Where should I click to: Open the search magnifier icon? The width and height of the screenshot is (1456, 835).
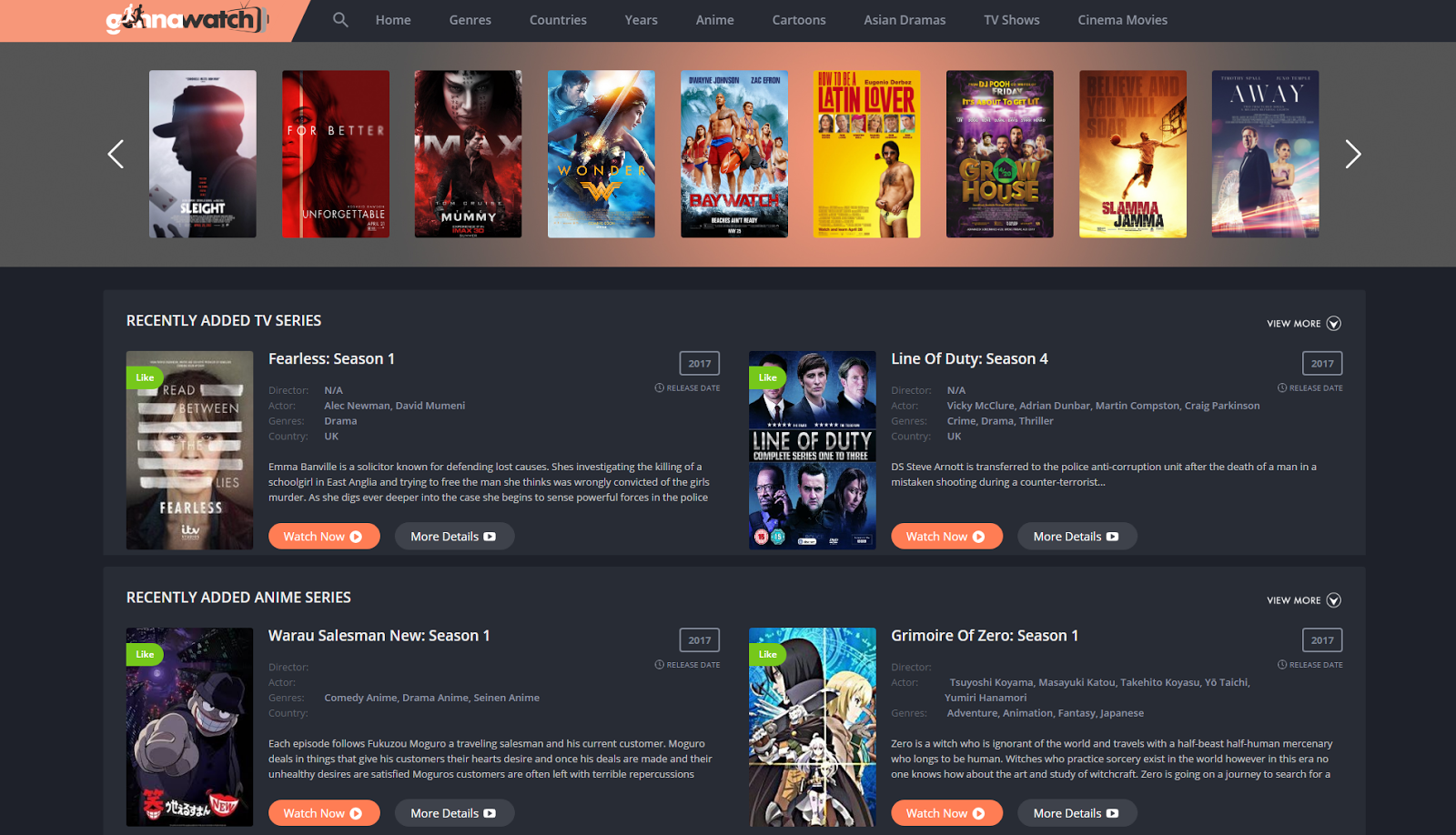pyautogui.click(x=340, y=19)
